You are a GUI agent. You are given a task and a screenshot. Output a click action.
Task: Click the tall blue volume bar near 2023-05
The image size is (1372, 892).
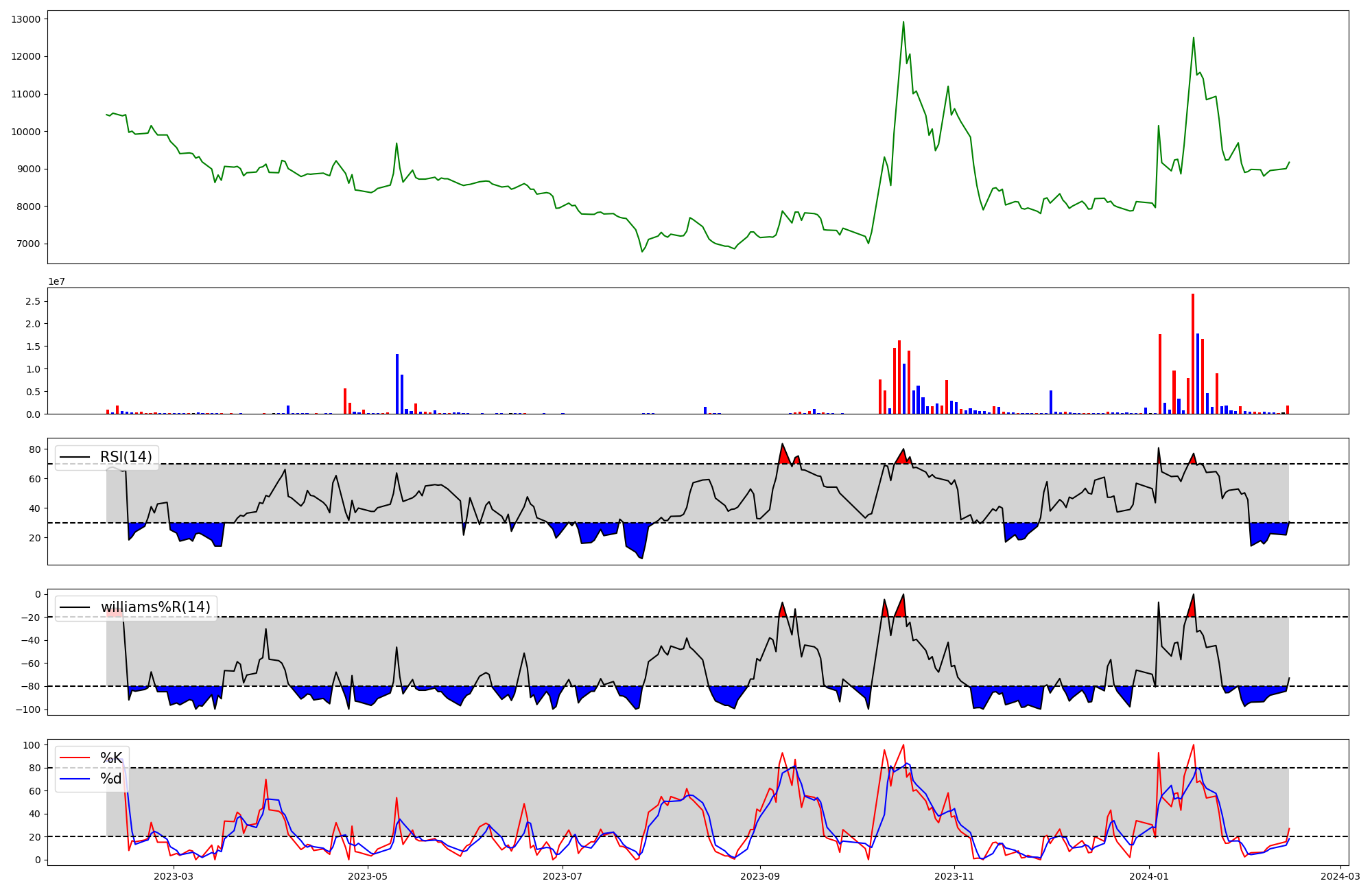(397, 384)
